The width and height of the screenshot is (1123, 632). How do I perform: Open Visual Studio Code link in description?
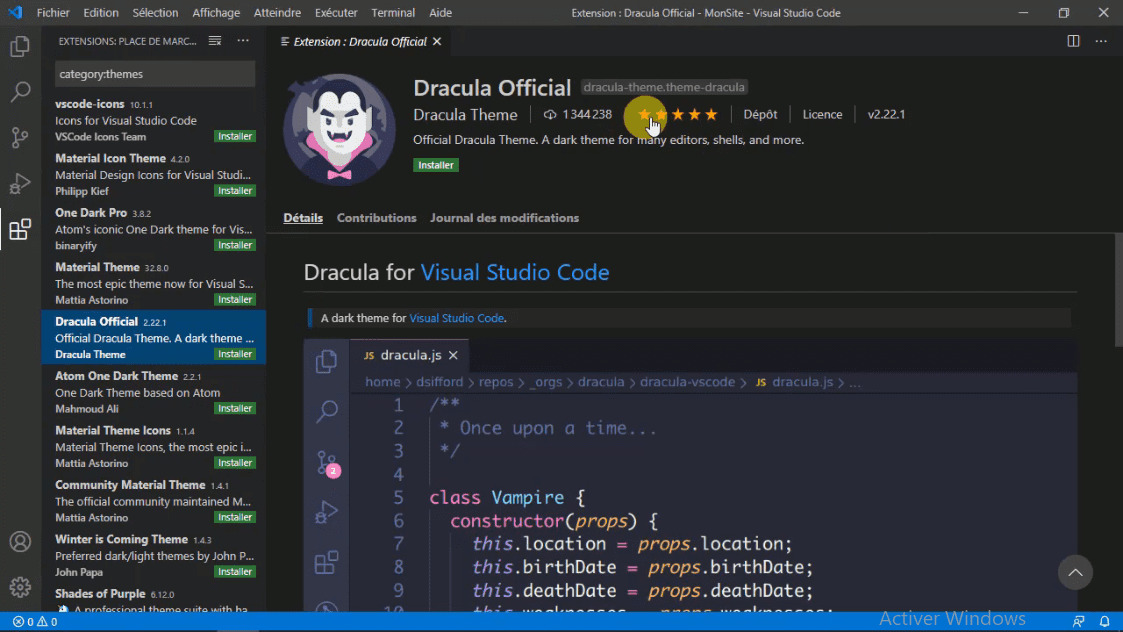click(x=457, y=318)
